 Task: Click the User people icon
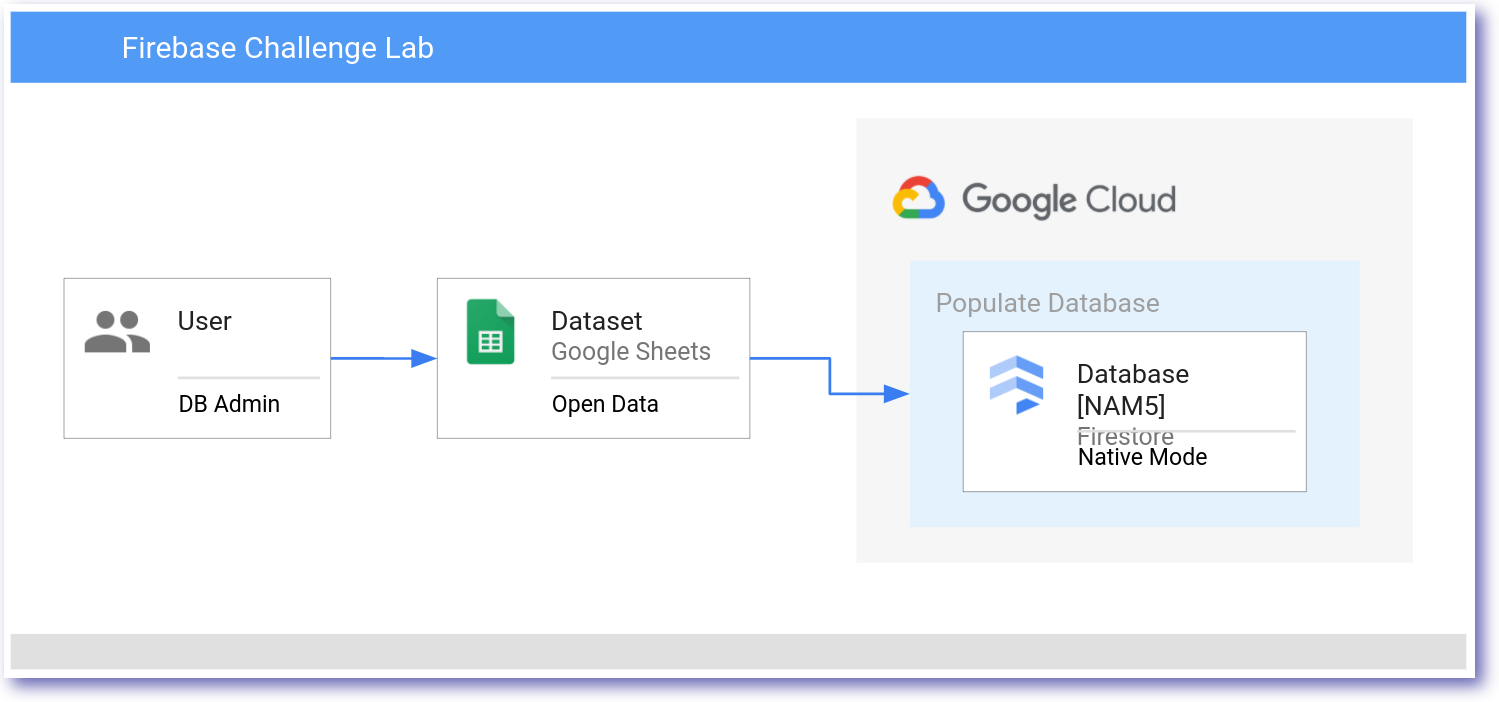117,332
